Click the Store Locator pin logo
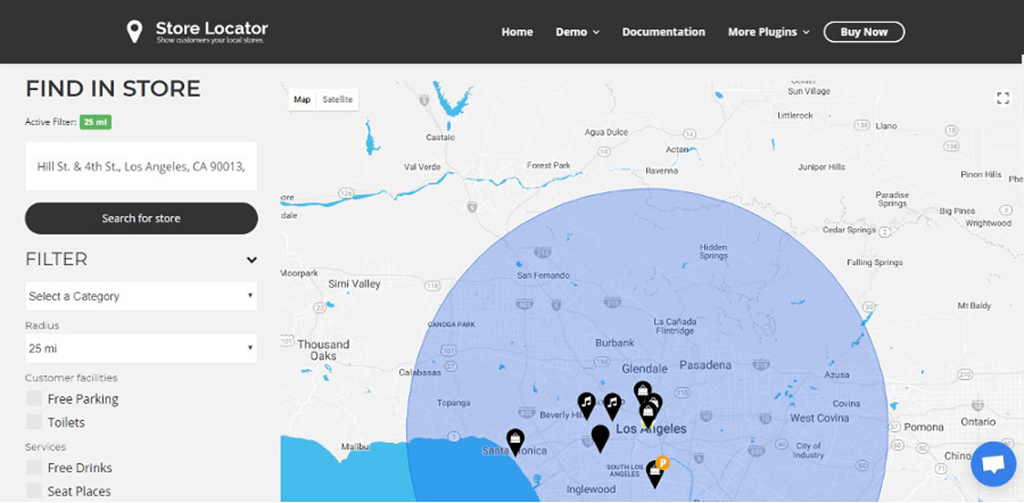The image size is (1024, 503). tap(134, 31)
